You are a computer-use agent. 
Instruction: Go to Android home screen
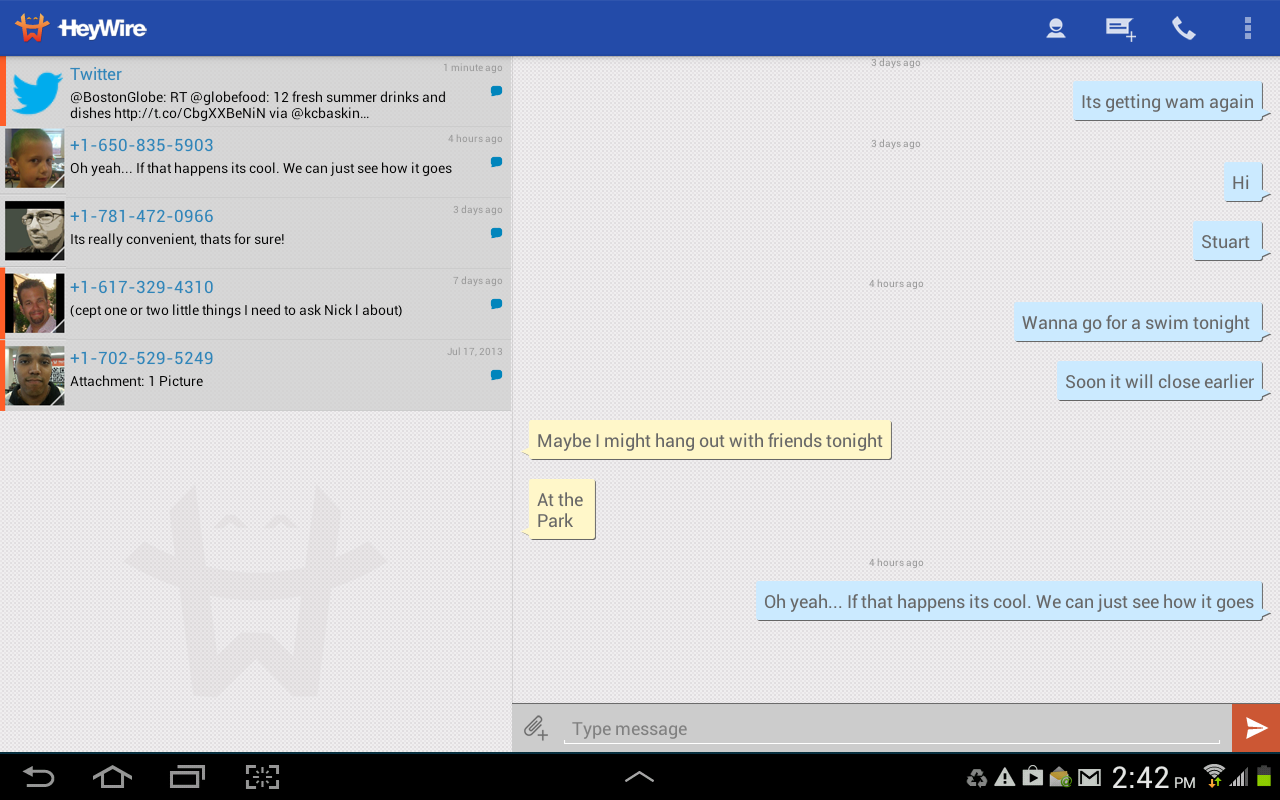[x=112, y=777]
